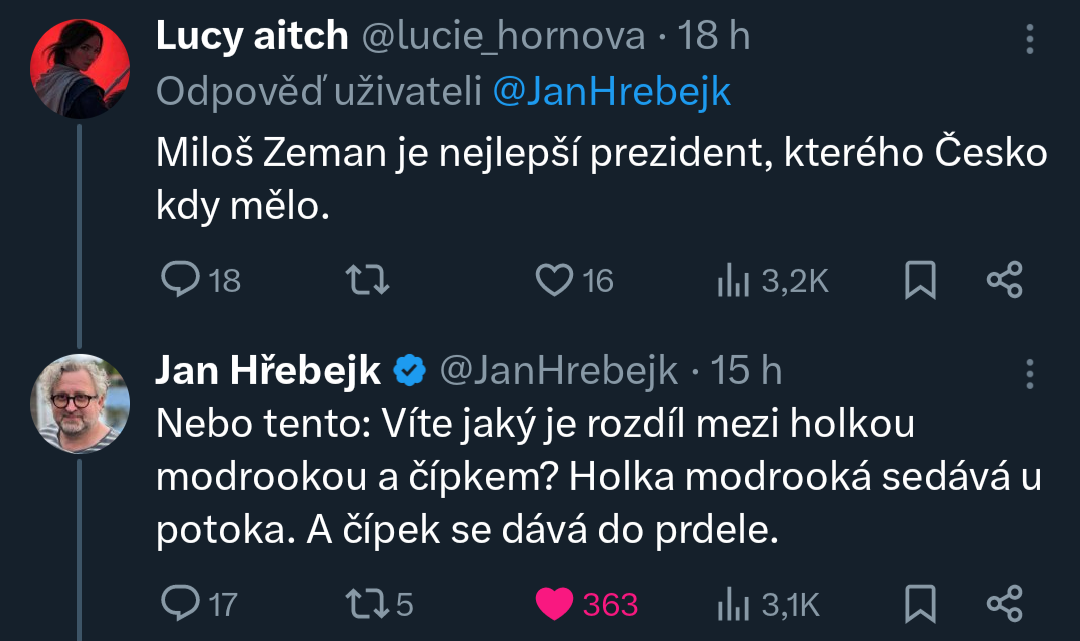
Task: Open more options for Lucy aitch's tweet
Action: click(1030, 39)
